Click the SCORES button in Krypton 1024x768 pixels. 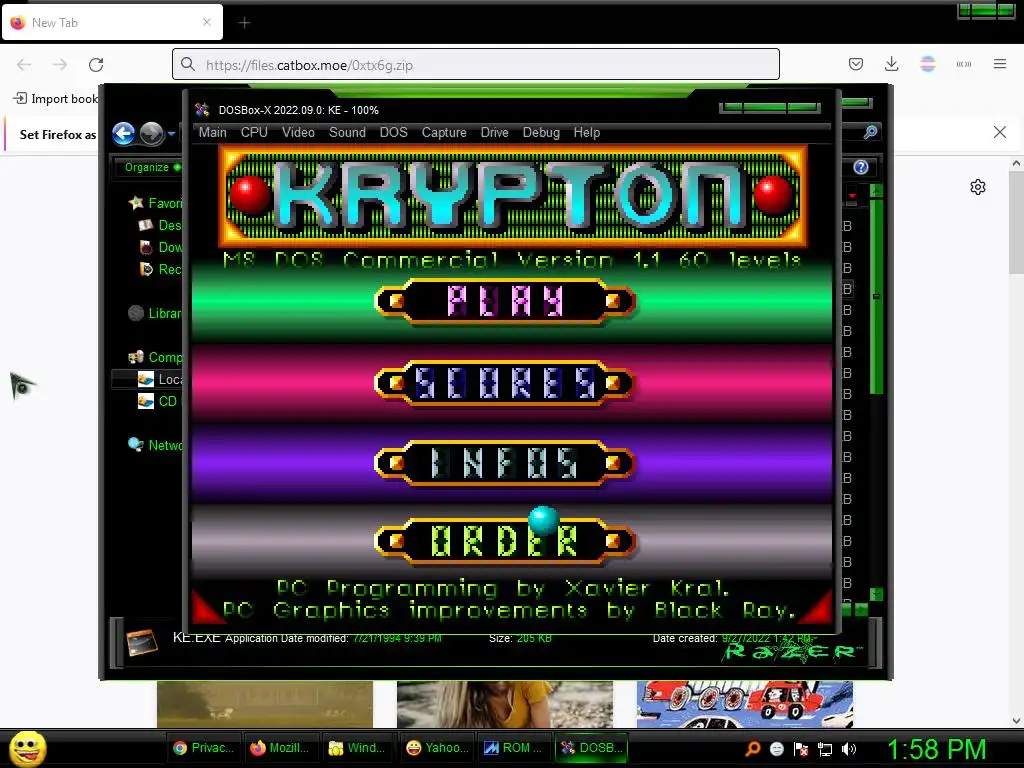pyautogui.click(x=505, y=383)
